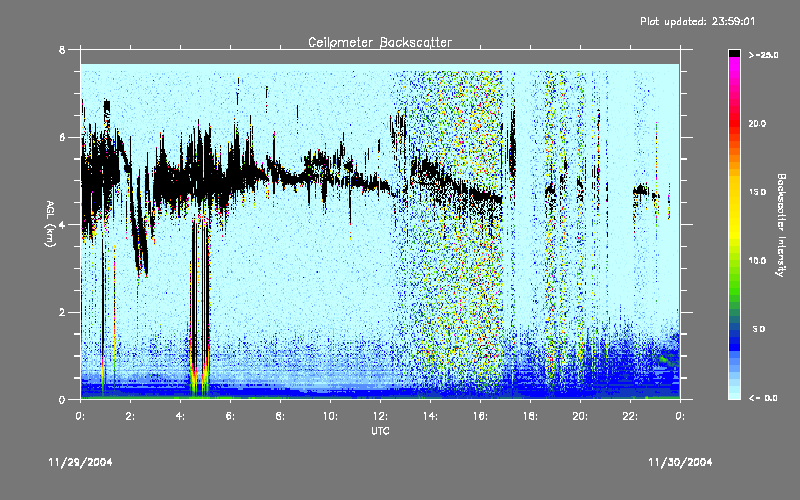800x500 pixels.
Task: Click the x-axis tick label '18:'
Action: coord(530,416)
